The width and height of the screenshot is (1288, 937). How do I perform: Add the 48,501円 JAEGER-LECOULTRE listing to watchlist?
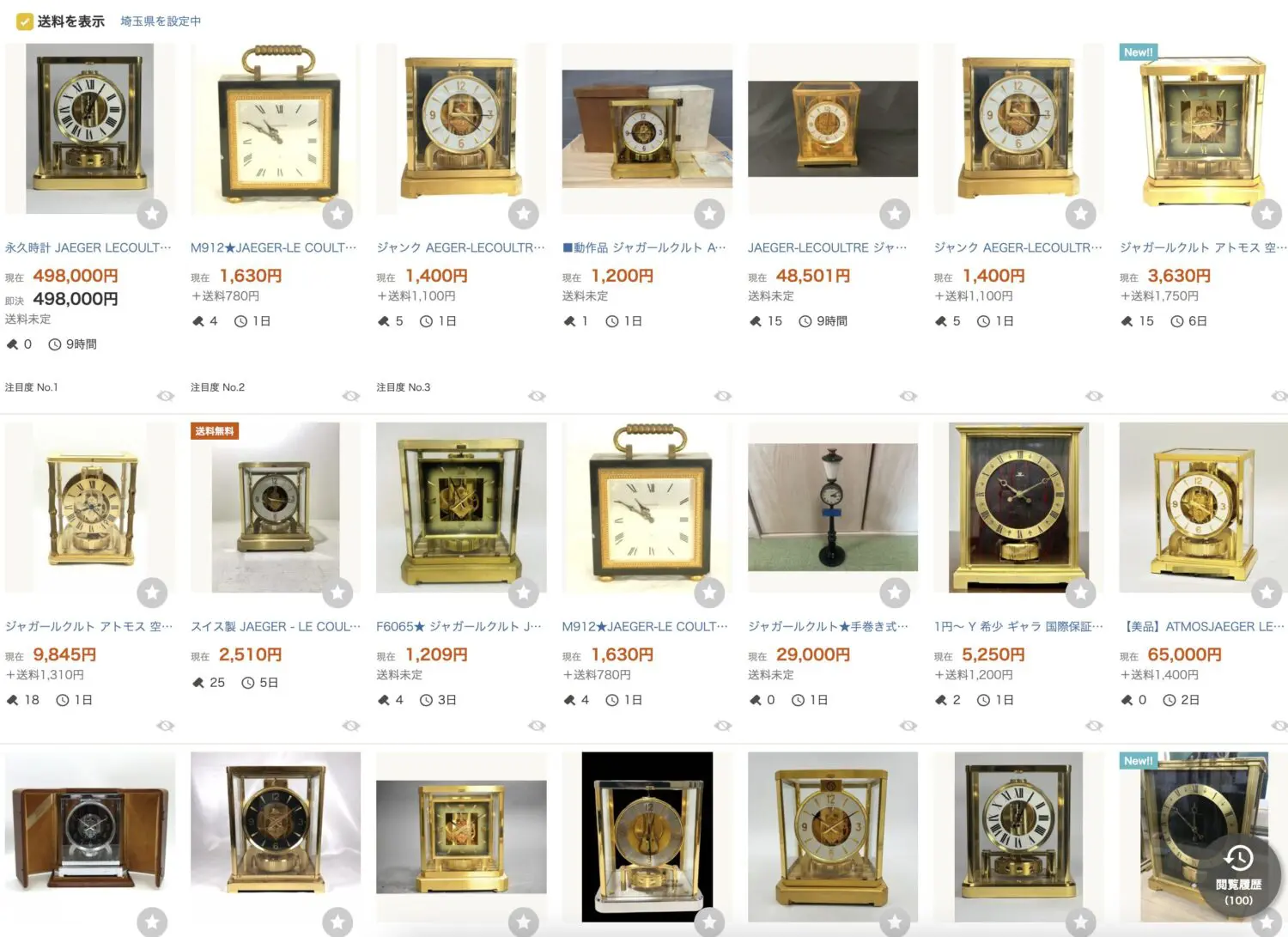click(895, 214)
